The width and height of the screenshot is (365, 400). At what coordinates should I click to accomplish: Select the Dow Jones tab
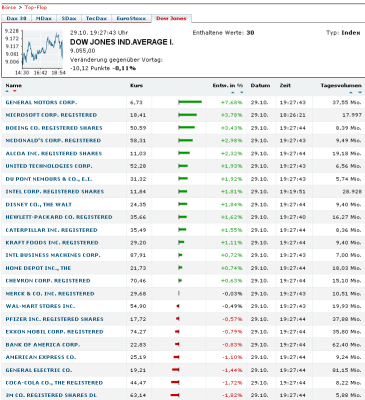click(171, 18)
